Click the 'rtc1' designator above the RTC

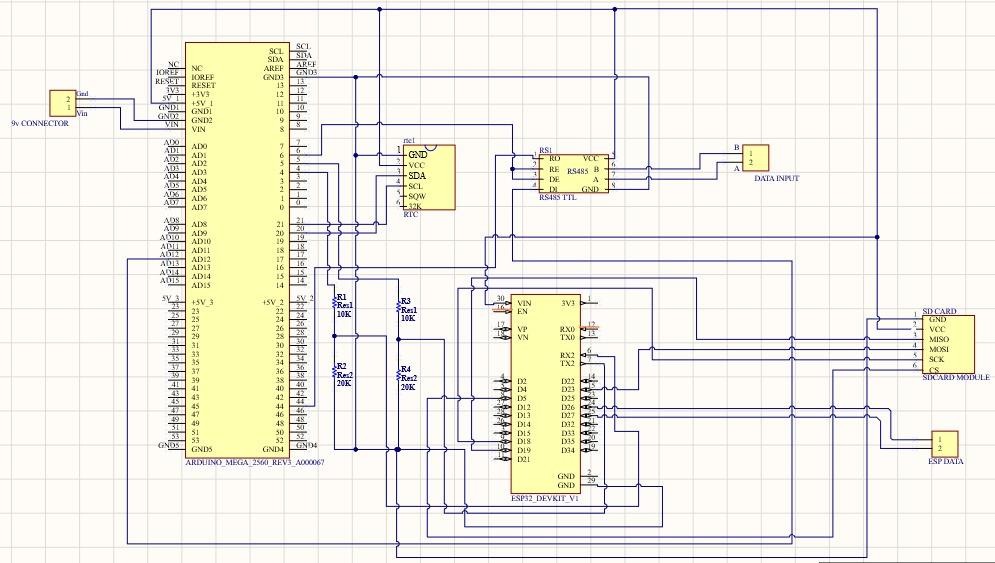click(x=409, y=140)
